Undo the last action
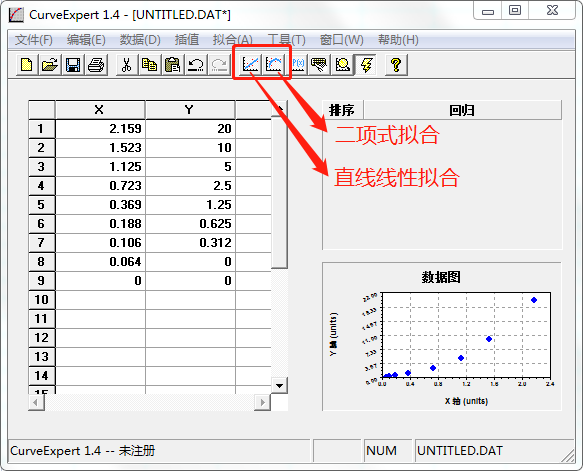This screenshot has height=471, width=583. pyautogui.click(x=196, y=65)
